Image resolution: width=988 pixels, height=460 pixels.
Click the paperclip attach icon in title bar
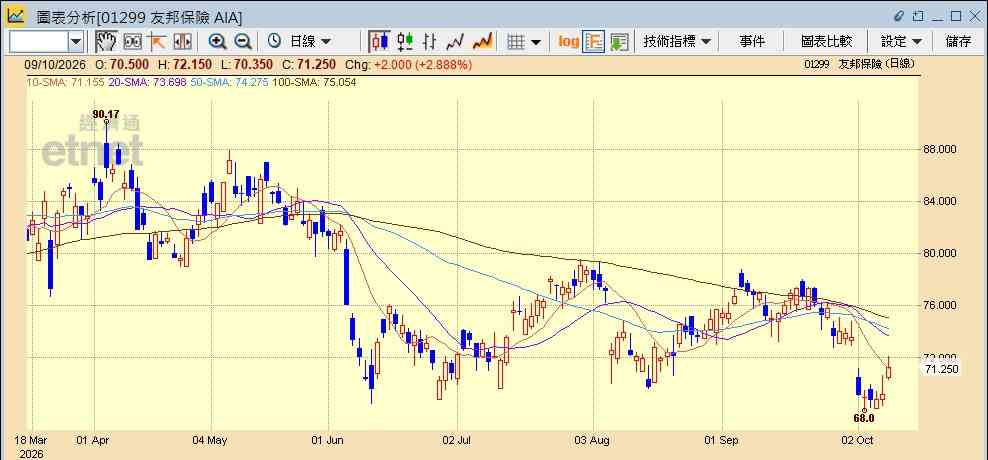899,15
